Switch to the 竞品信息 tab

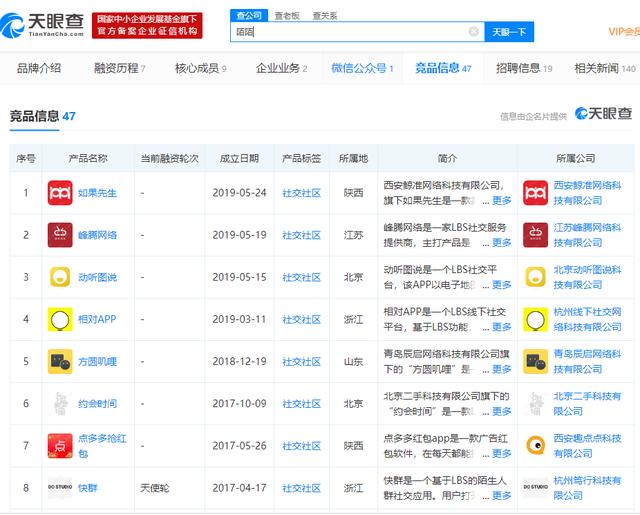pyautogui.click(x=443, y=68)
